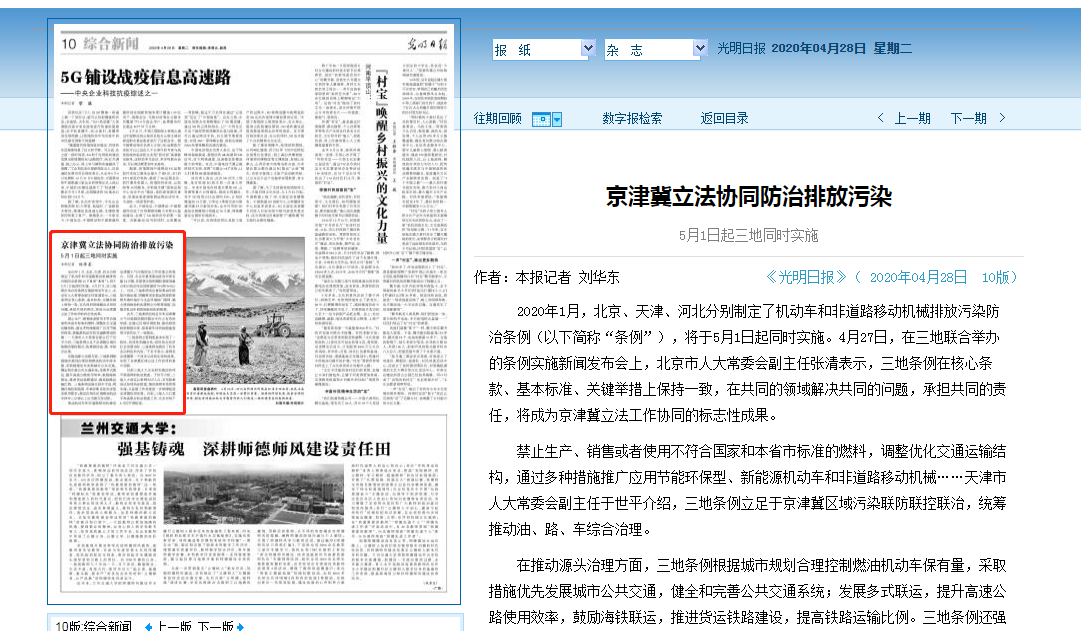Open the 《光明日报》 source link
Image resolution: width=1081 pixels, height=631 pixels.
(x=806, y=277)
